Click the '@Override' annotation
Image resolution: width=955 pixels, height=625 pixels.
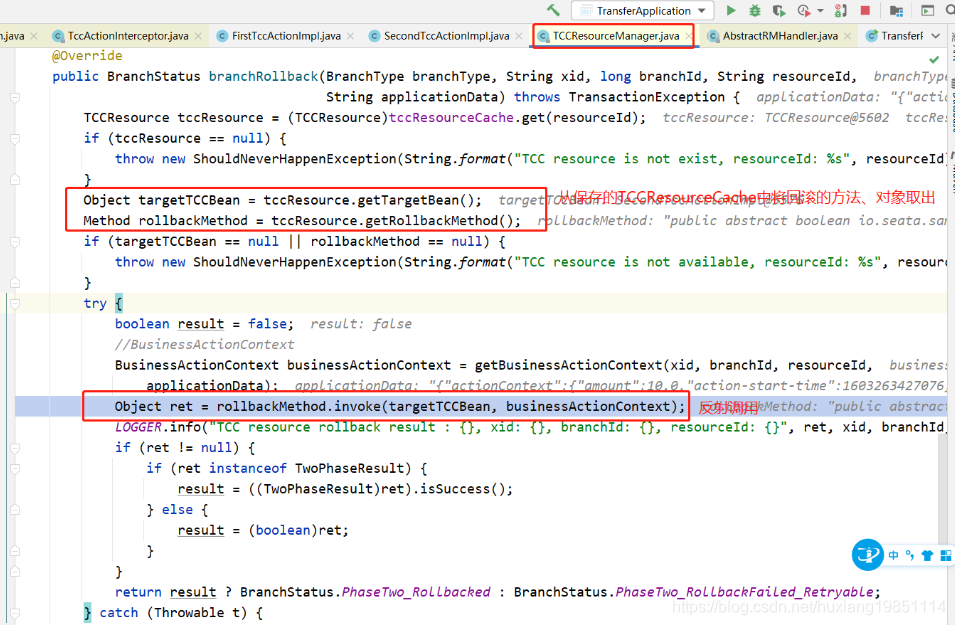point(87,55)
